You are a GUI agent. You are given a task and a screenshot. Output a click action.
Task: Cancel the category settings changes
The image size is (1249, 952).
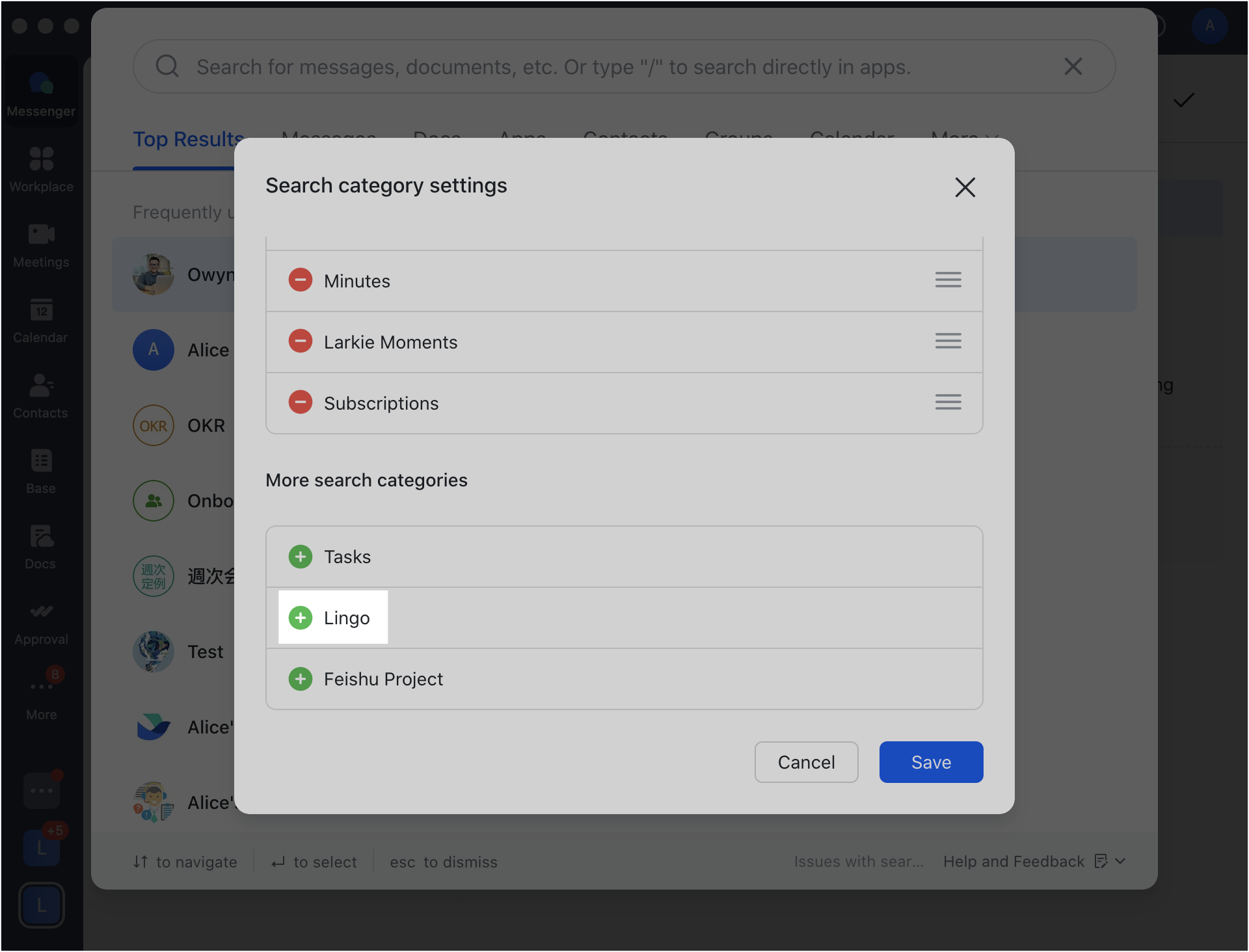coord(806,762)
